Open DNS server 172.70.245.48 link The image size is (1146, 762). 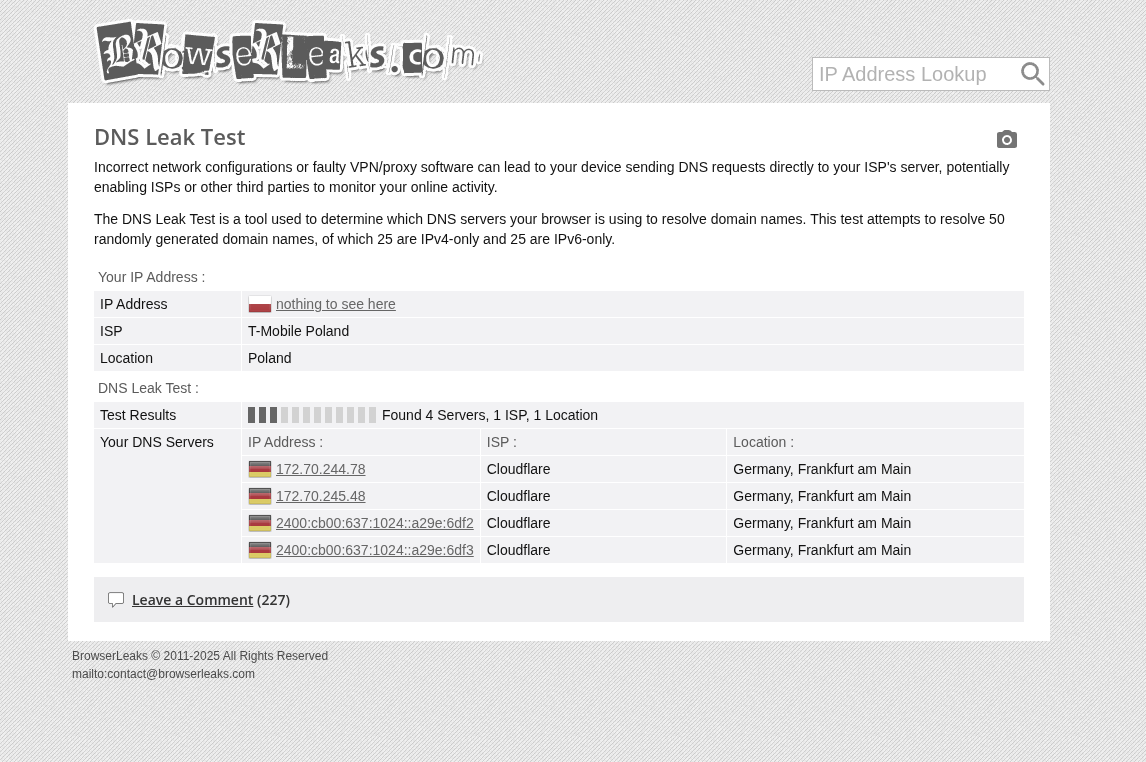coord(320,496)
